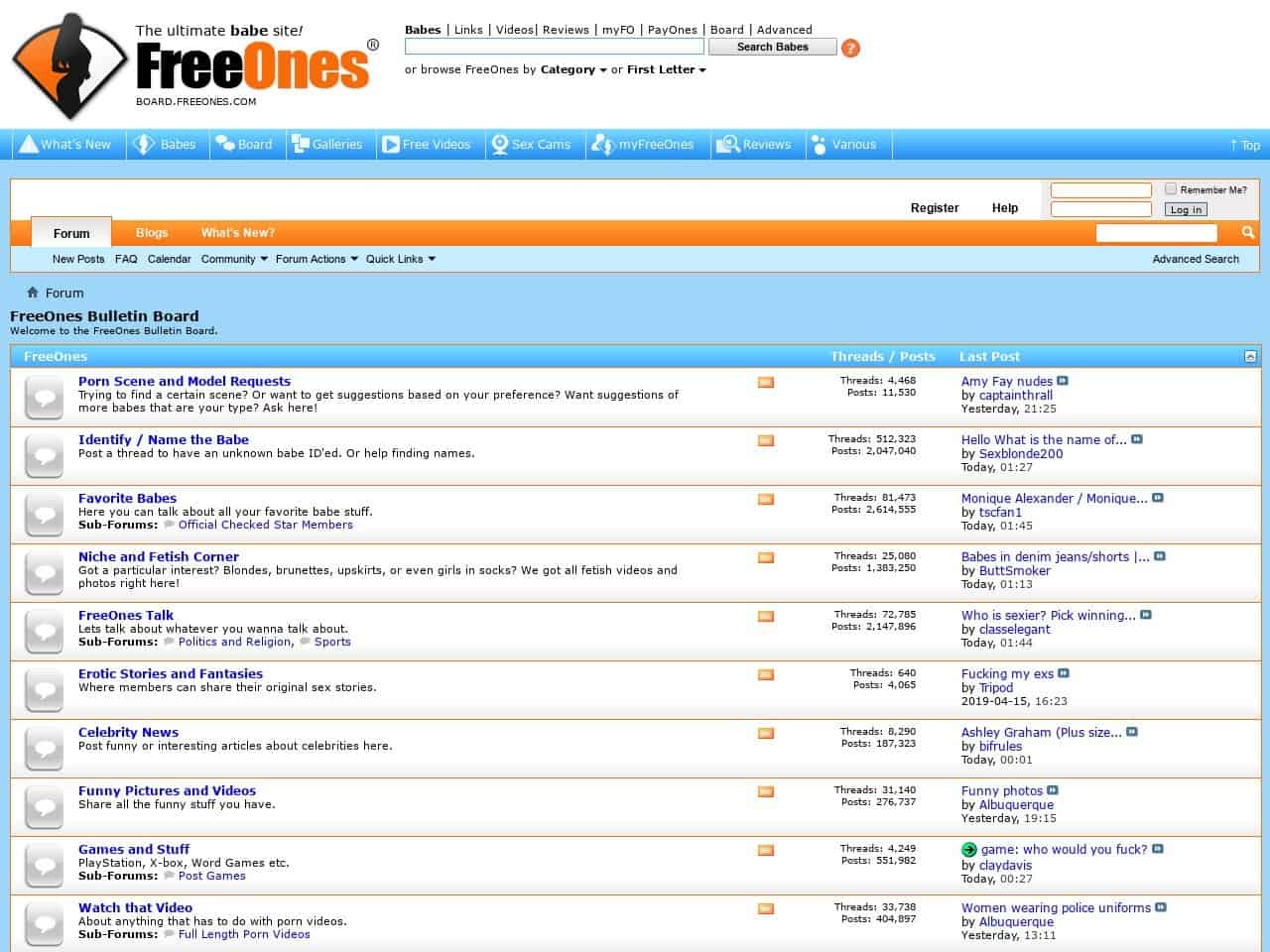
Task: Open the What's New top navigation item
Action: tap(65, 144)
